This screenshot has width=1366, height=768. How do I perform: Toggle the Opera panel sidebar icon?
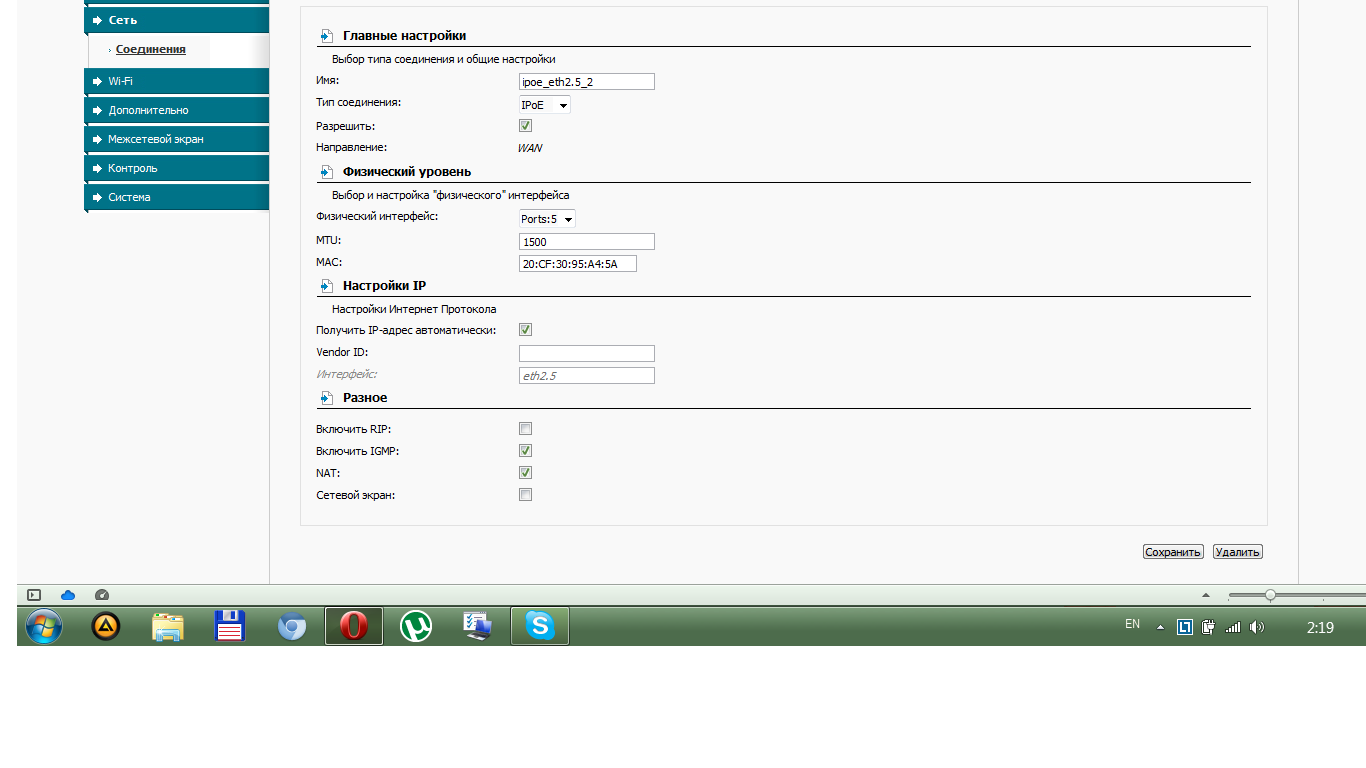coord(34,594)
